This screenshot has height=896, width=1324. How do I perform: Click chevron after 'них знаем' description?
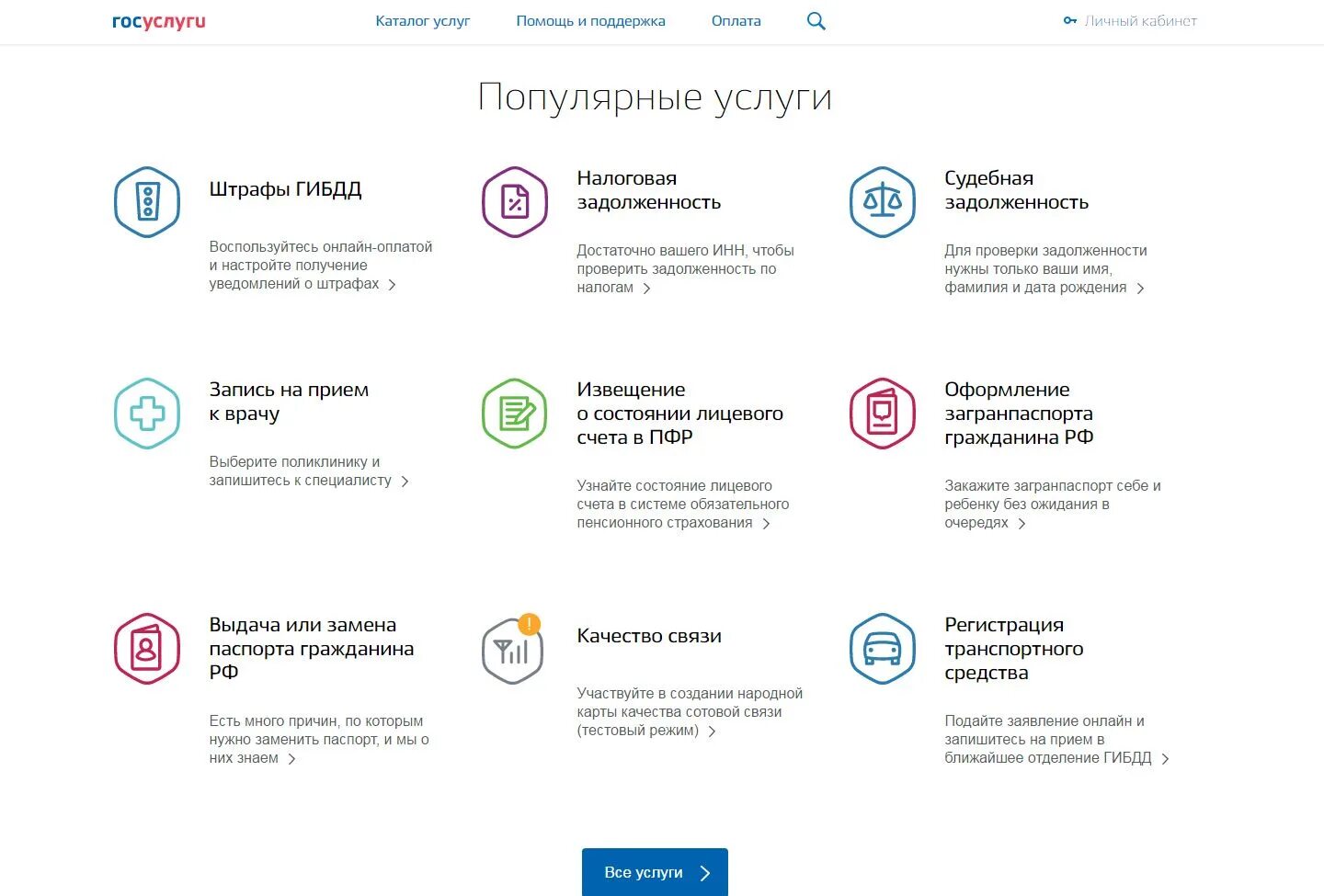[x=291, y=759]
